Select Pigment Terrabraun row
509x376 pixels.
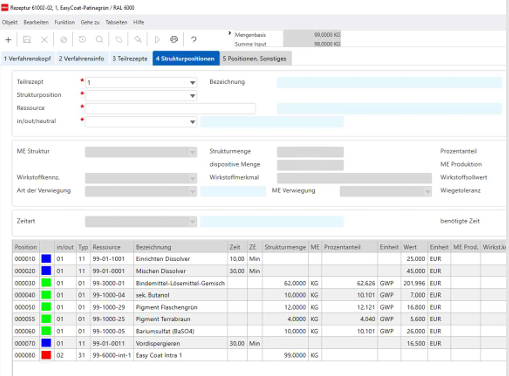click(x=259, y=319)
